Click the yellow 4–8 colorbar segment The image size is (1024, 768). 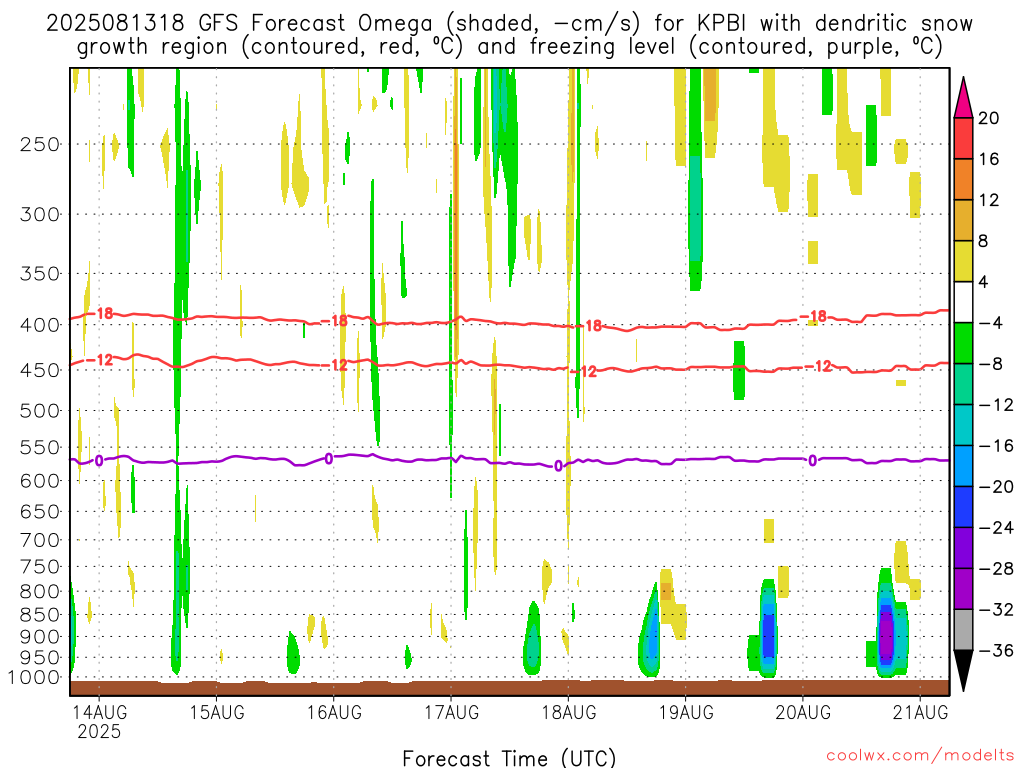963,261
